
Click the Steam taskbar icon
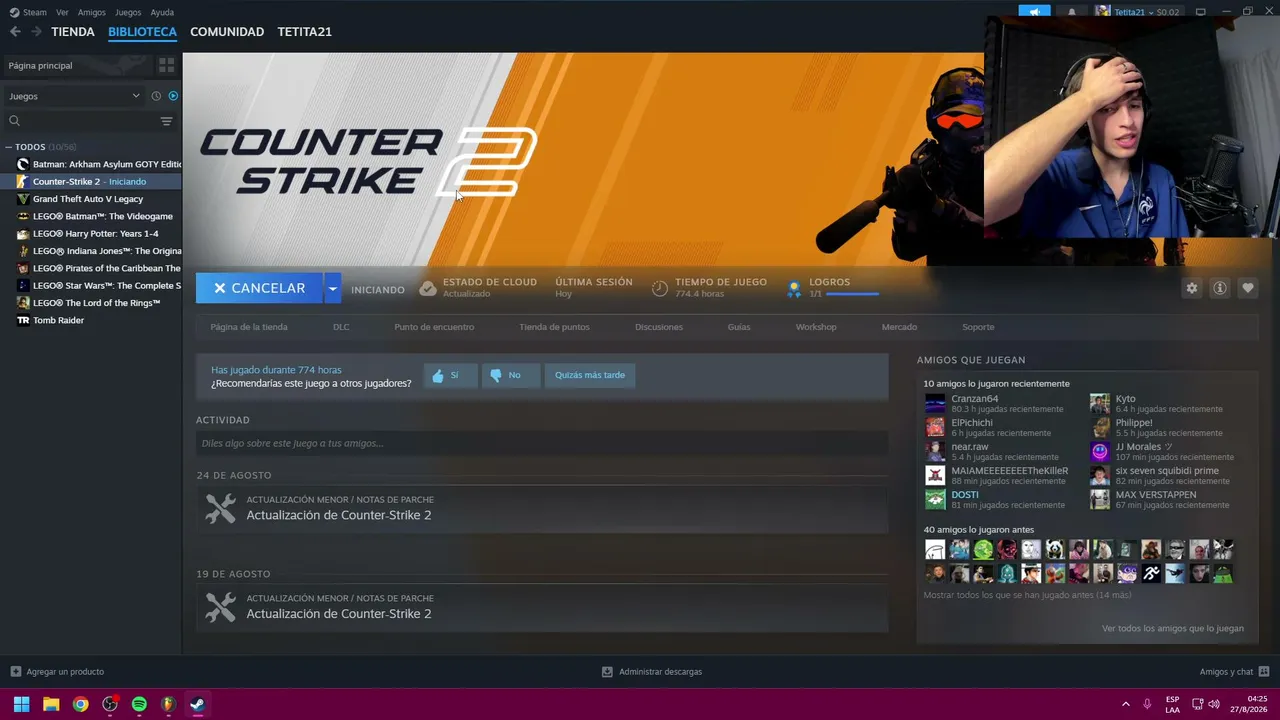click(197, 704)
